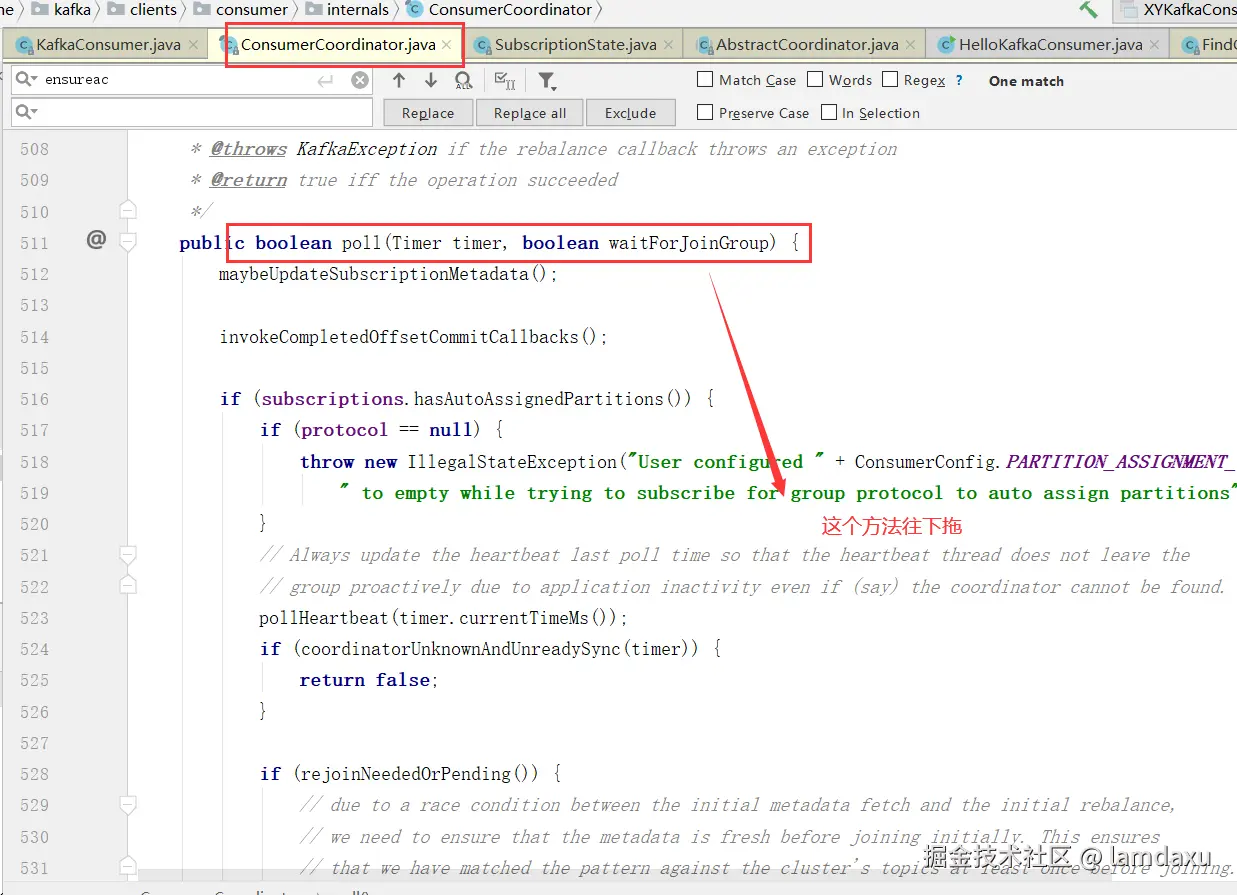
Task: Click line number 517 in the gutter
Action: tap(35, 430)
